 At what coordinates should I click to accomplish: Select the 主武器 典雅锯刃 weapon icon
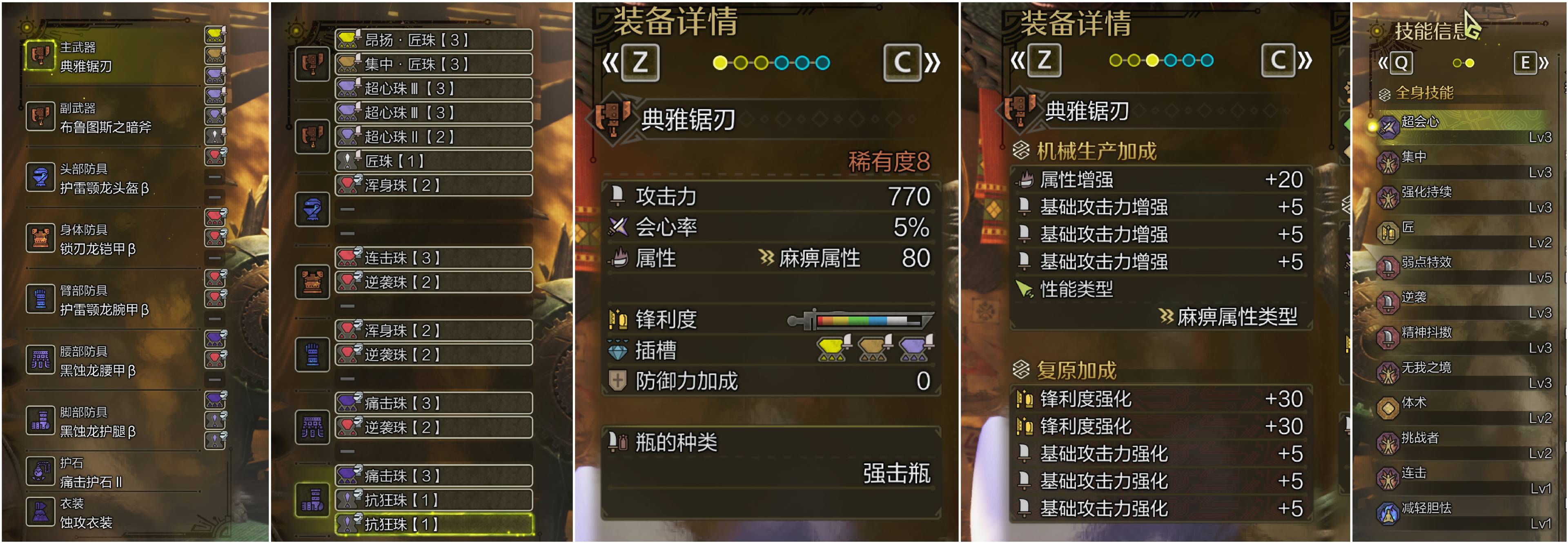[x=40, y=56]
